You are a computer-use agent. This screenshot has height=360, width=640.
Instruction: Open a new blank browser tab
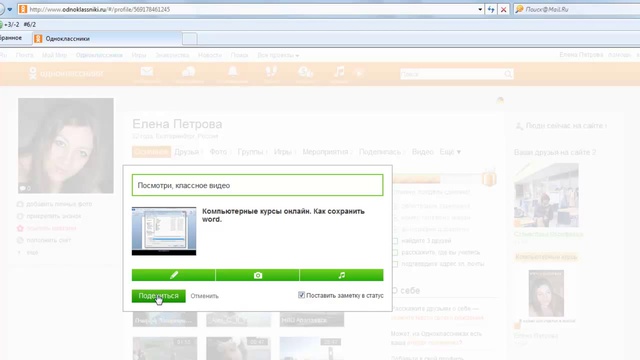pos(189,39)
